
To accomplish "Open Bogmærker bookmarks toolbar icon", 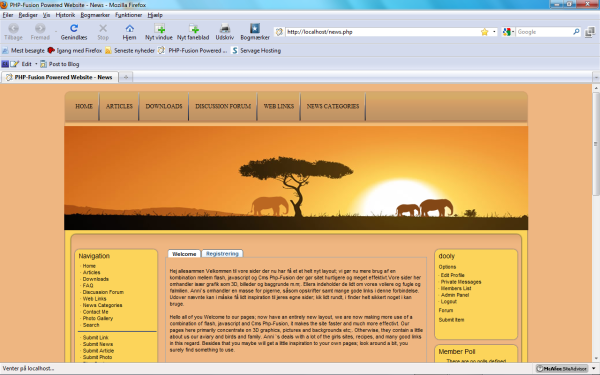I will coord(255,32).
